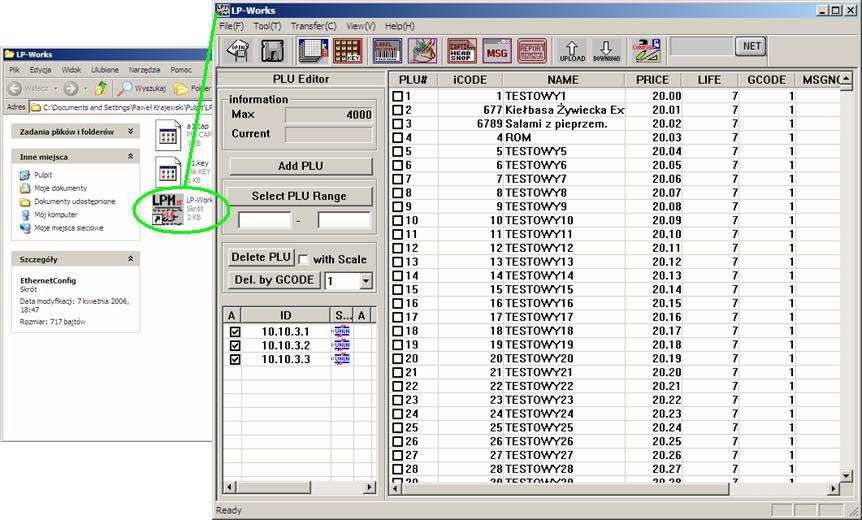Uncheck scale 10.10.3.2 checkbox
This screenshot has height=520, width=862.
click(235, 346)
